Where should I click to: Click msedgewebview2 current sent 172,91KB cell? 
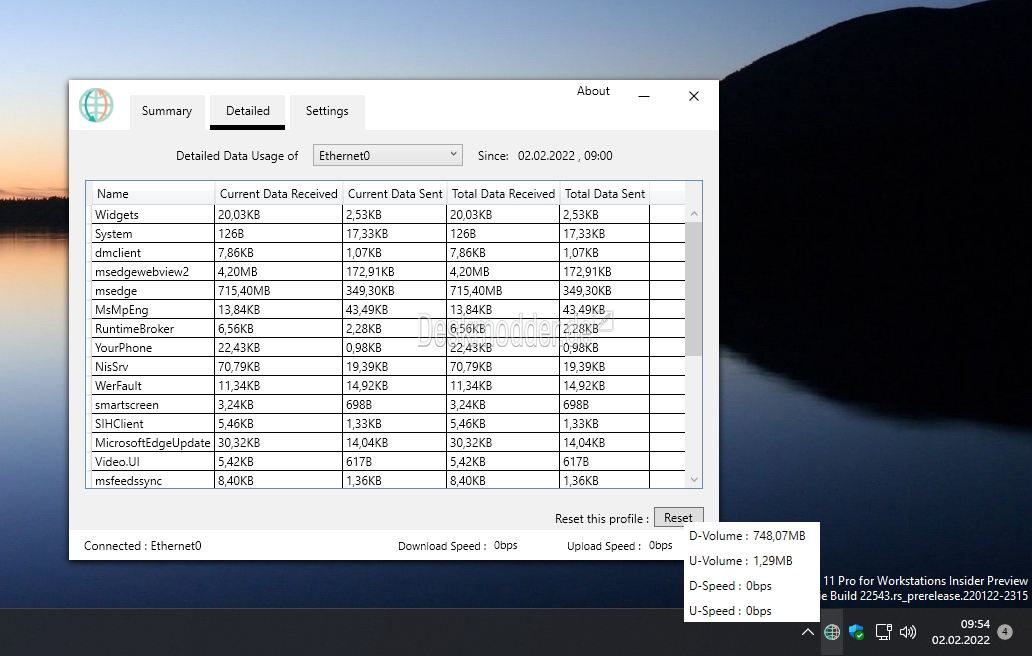[x=395, y=272]
